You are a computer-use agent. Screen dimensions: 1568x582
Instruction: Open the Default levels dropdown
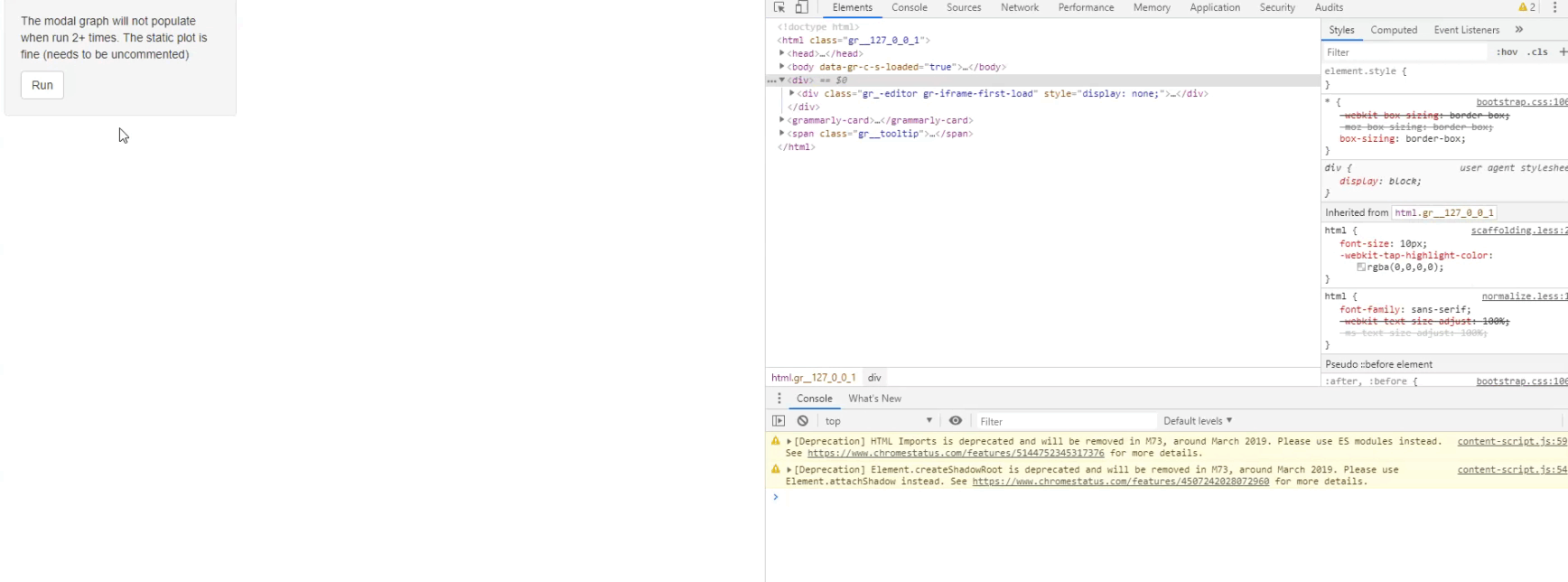[x=1198, y=421]
